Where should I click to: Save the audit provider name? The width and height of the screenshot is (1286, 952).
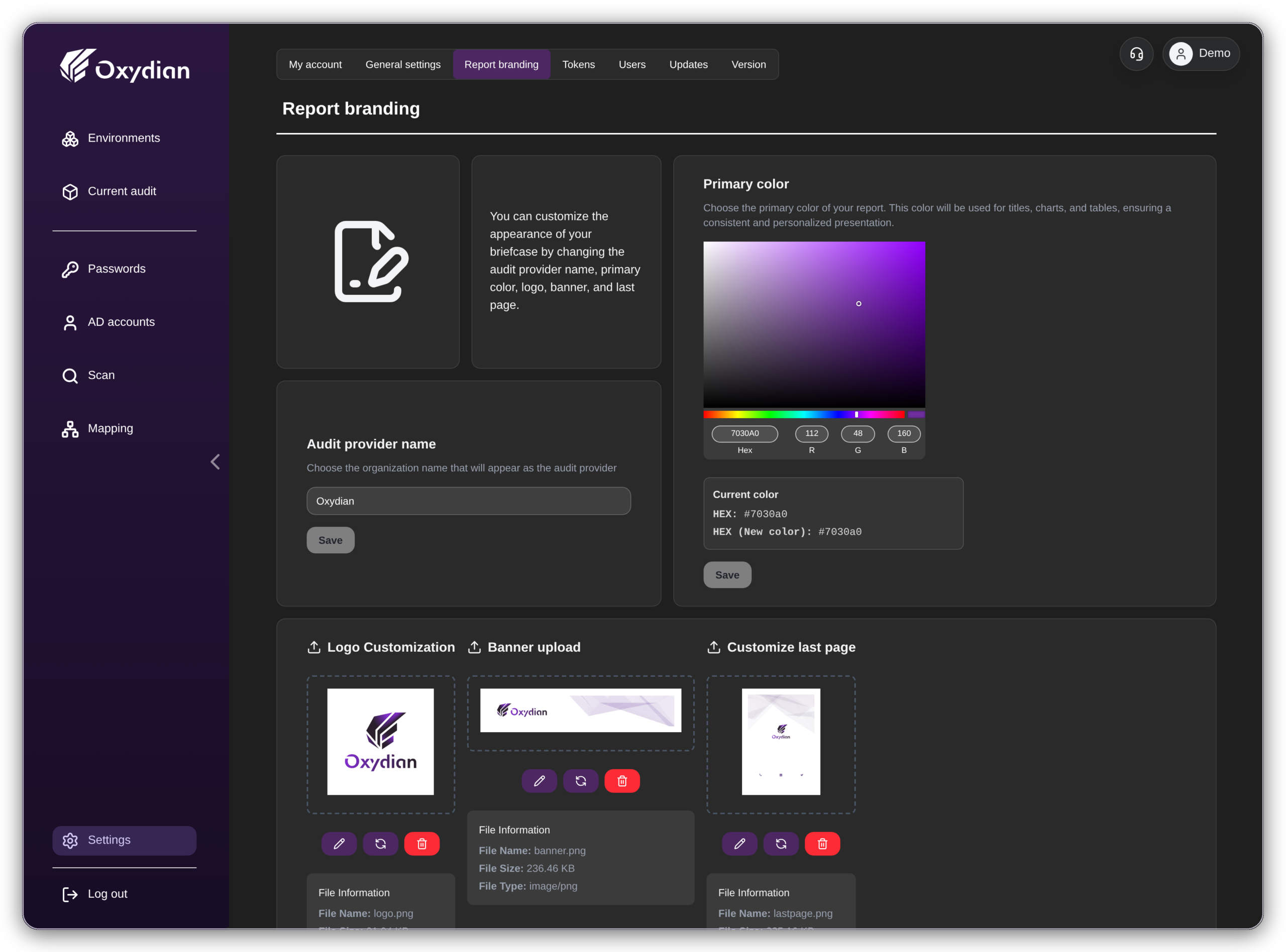click(330, 540)
